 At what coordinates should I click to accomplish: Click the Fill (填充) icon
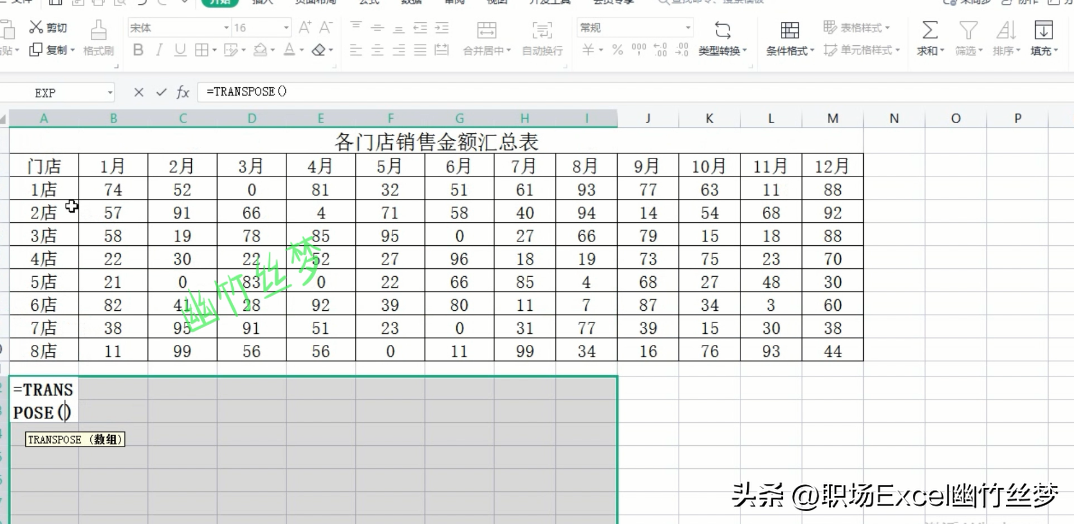coord(1043,30)
